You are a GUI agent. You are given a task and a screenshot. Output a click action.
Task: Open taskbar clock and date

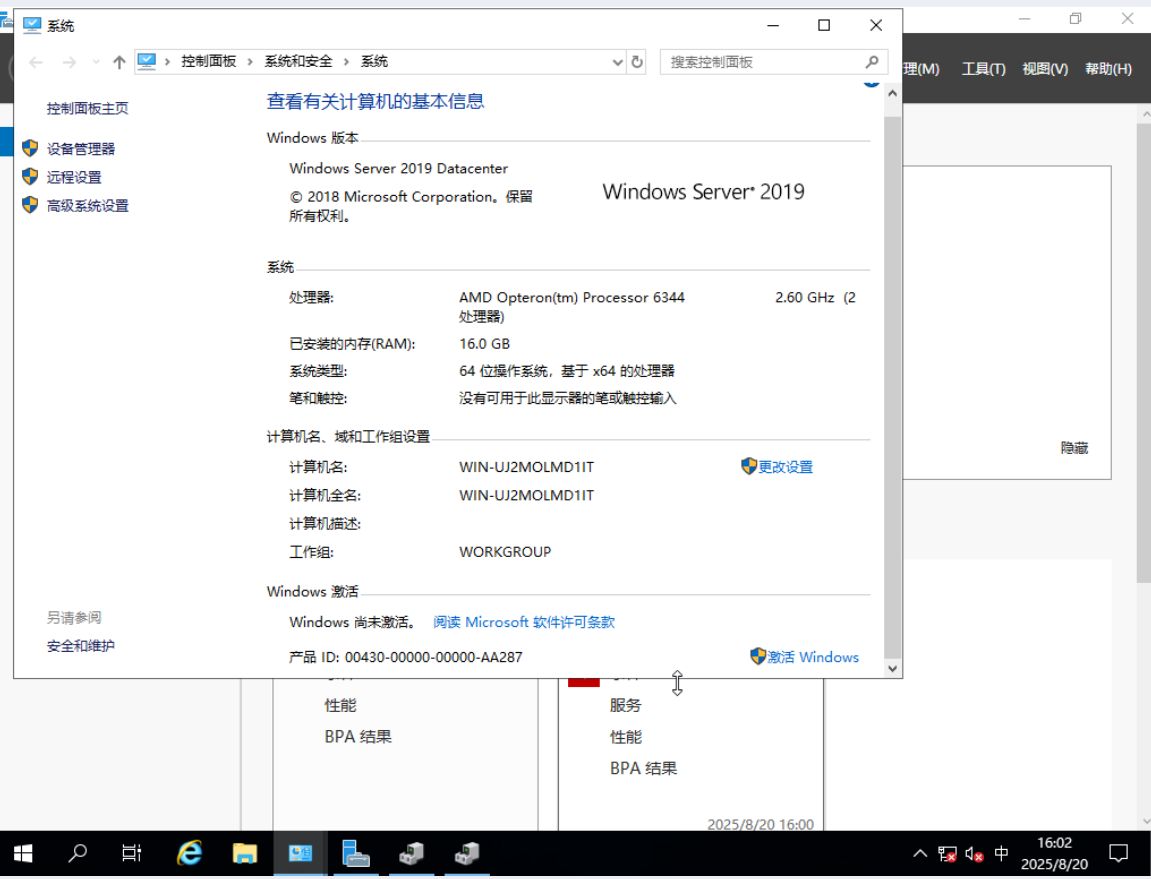(1054, 853)
